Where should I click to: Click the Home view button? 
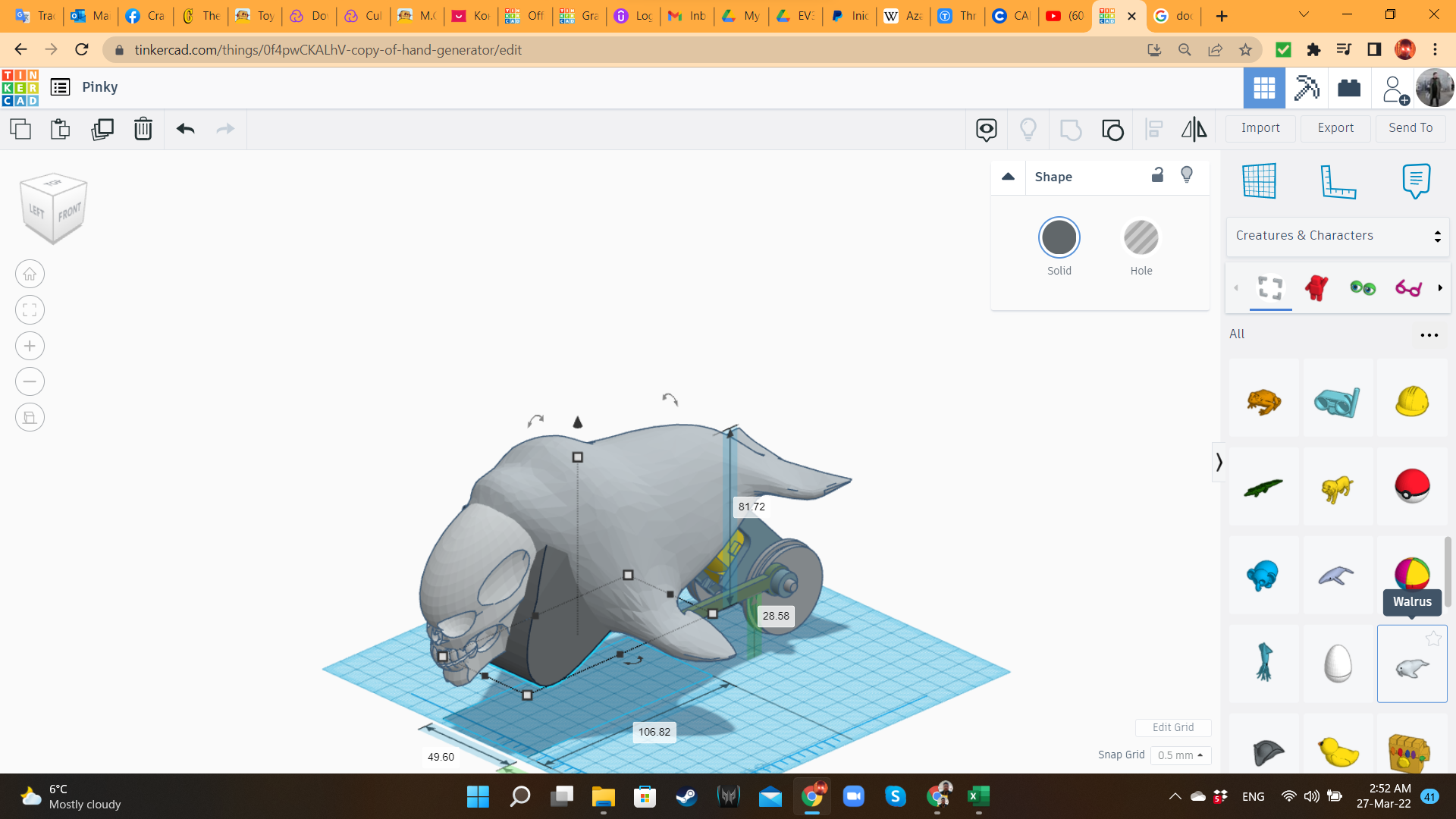coord(30,274)
